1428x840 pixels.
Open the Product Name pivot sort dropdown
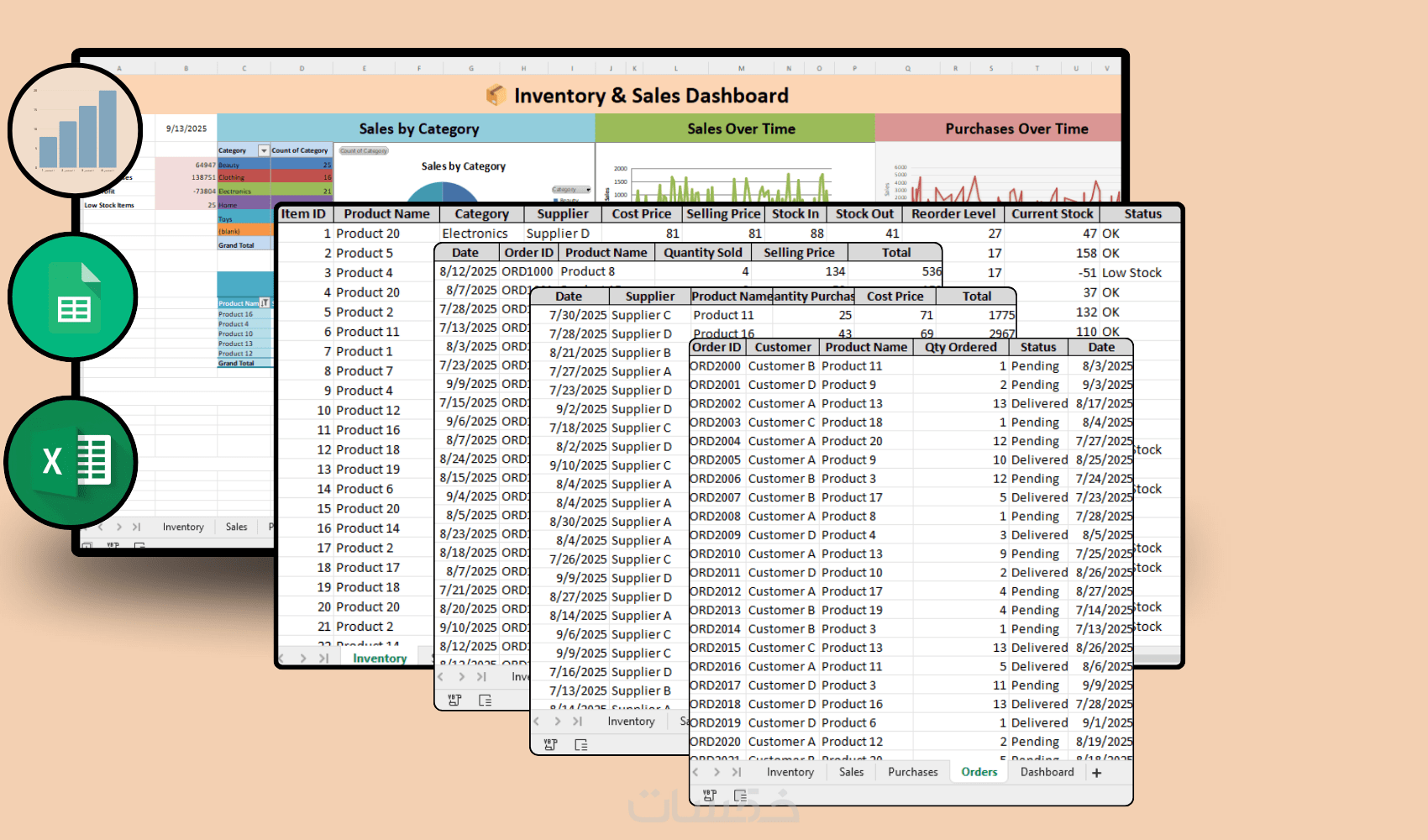click(265, 303)
